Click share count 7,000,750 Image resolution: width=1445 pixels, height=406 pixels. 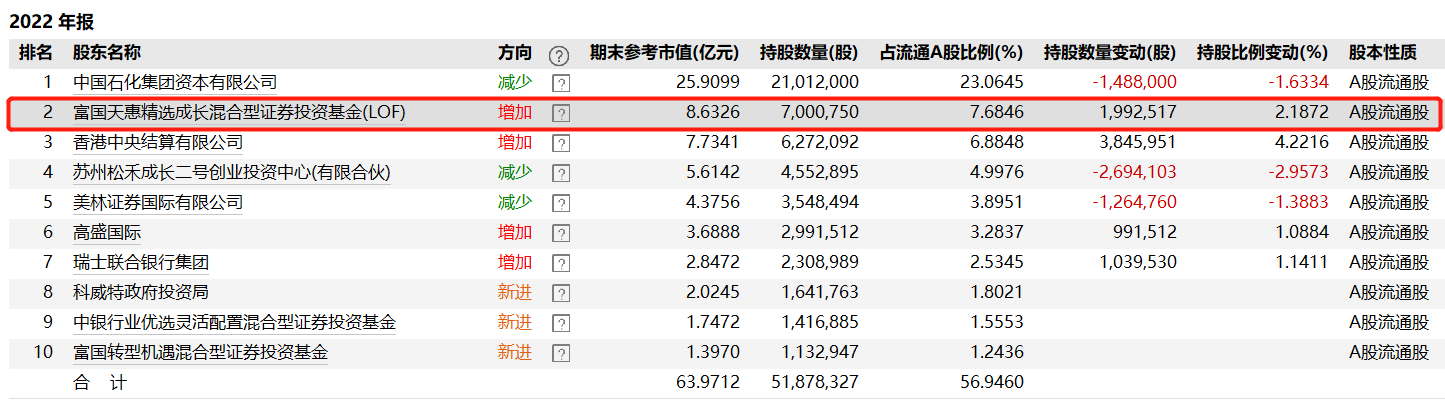pyautogui.click(x=819, y=112)
